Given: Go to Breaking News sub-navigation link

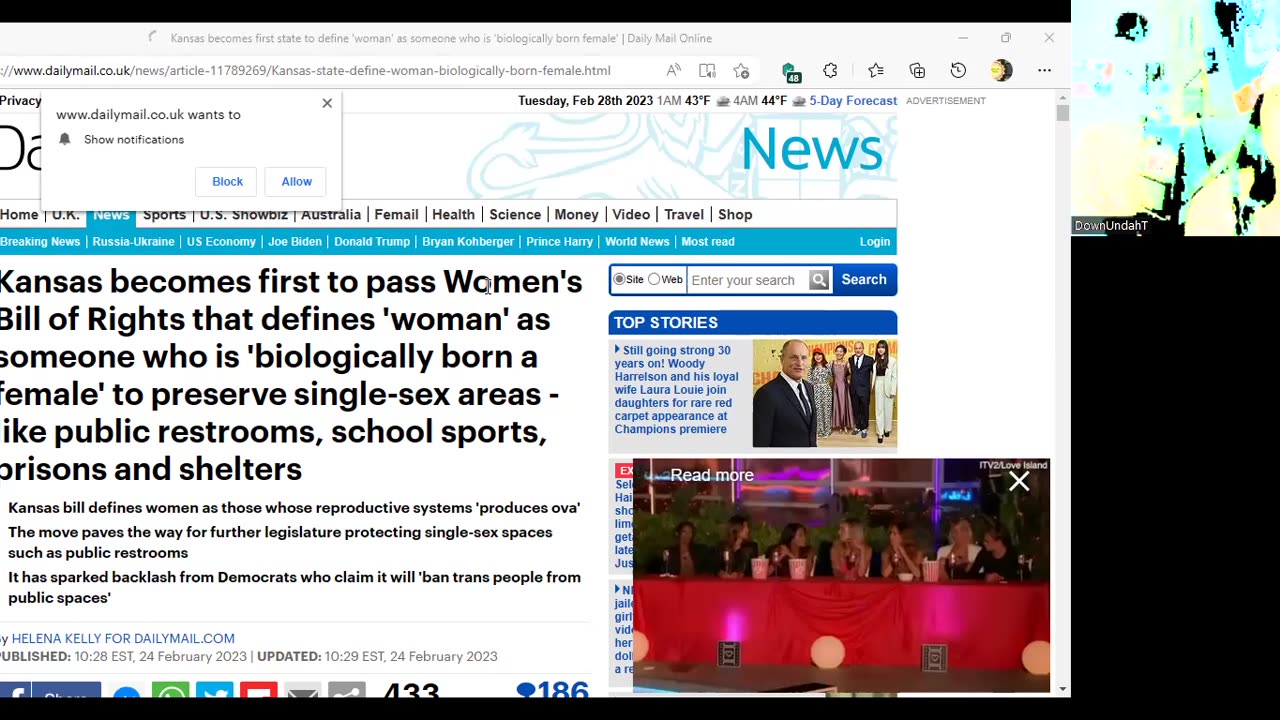Looking at the screenshot, I should tap(40, 242).
